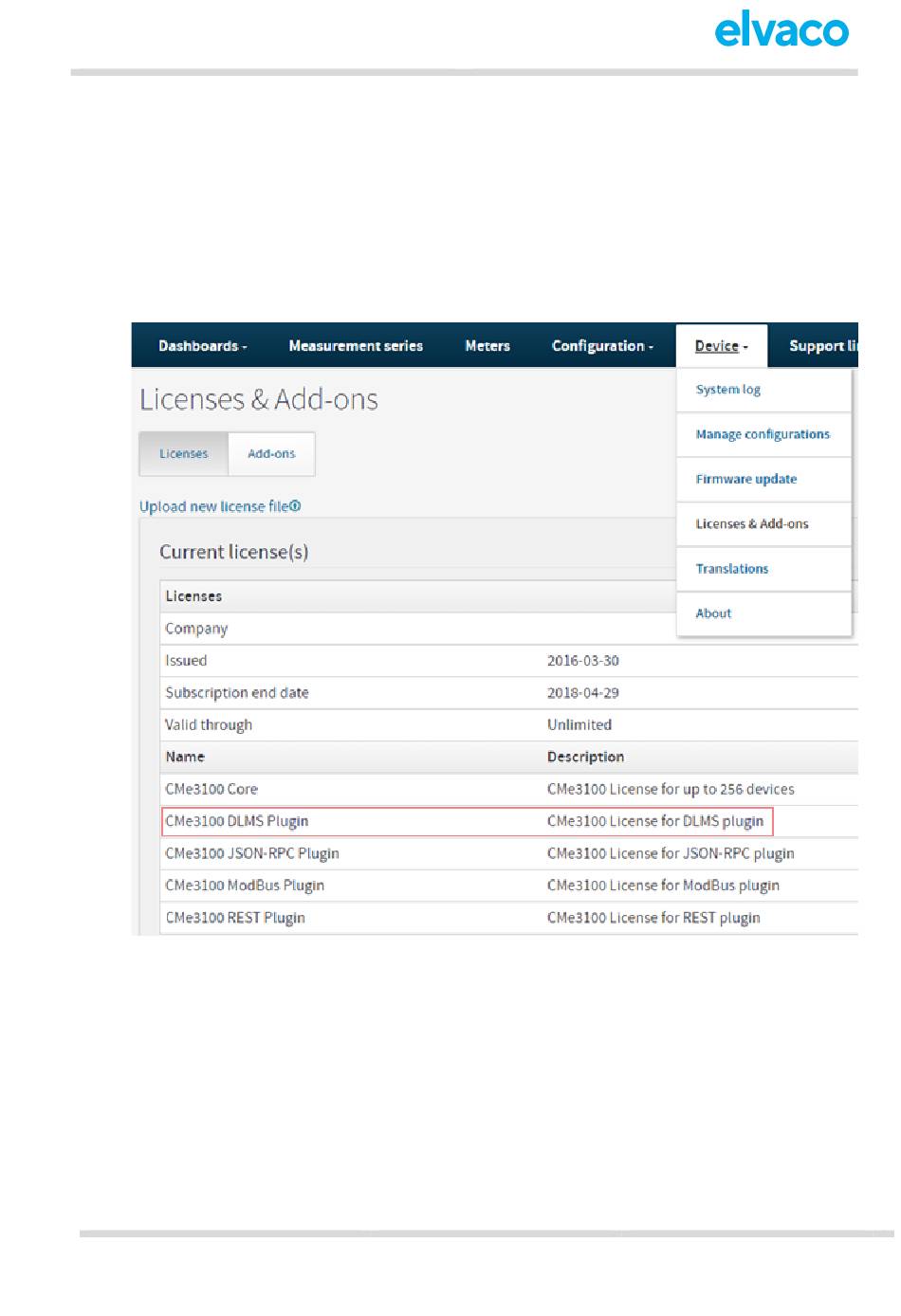This screenshot has height=1316, width=901.
Task: Click the elvaco logo
Action: (x=781, y=29)
